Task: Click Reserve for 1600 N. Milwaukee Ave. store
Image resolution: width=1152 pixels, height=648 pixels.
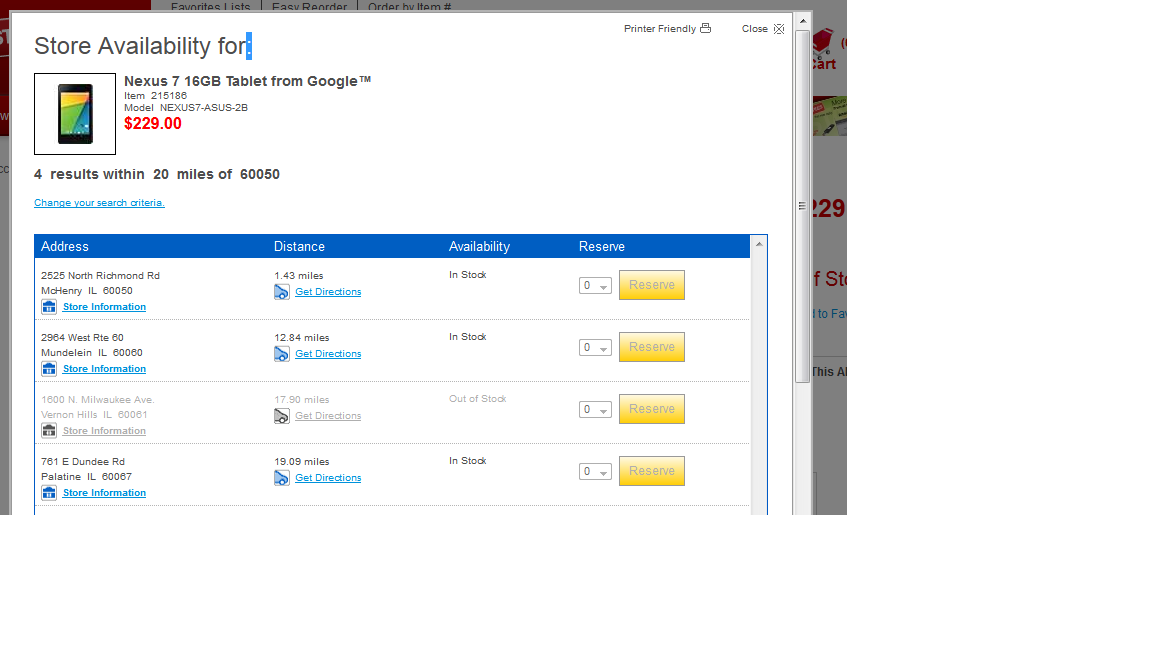Action: [652, 408]
